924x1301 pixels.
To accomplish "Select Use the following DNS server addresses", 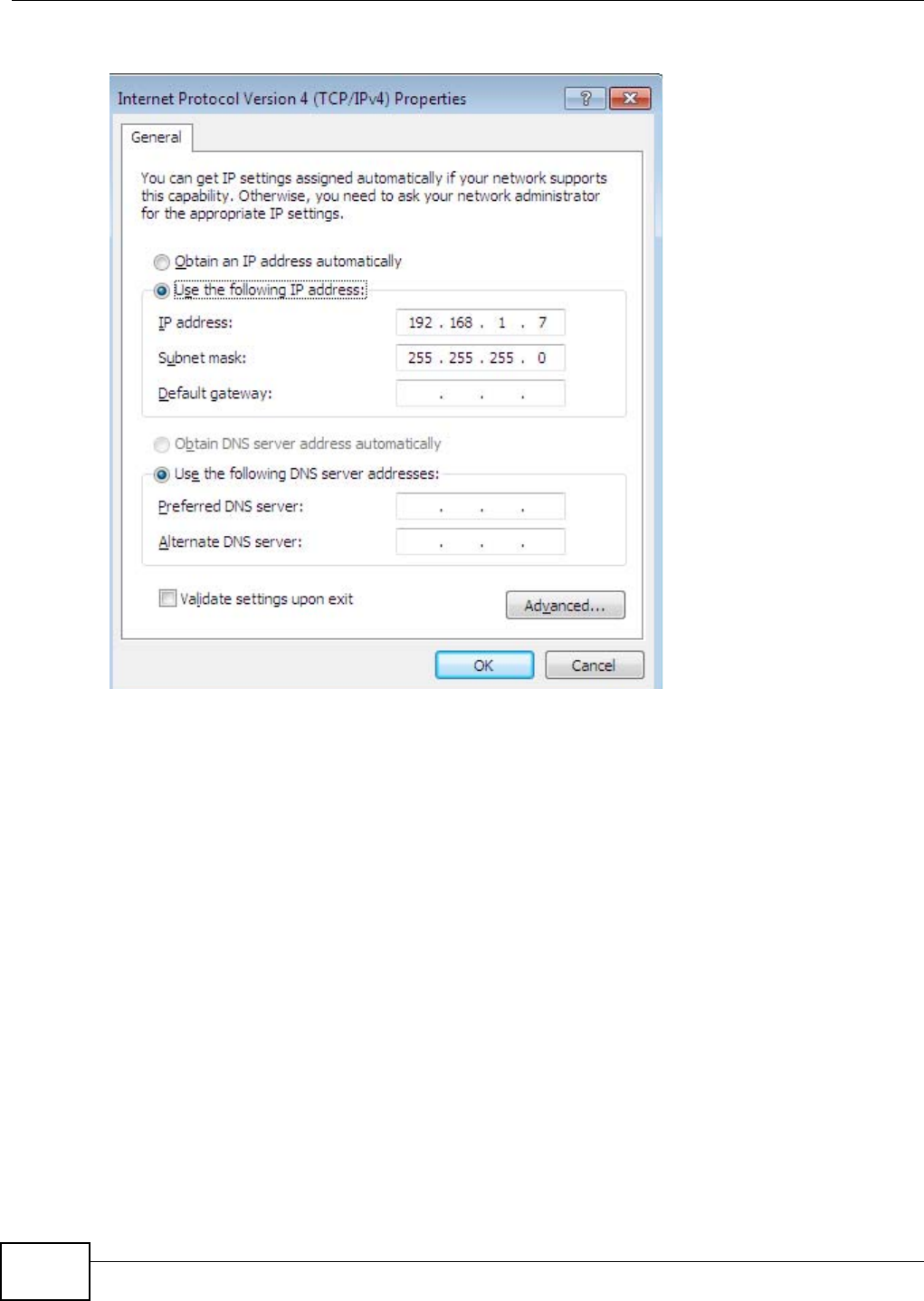I will 162,474.
